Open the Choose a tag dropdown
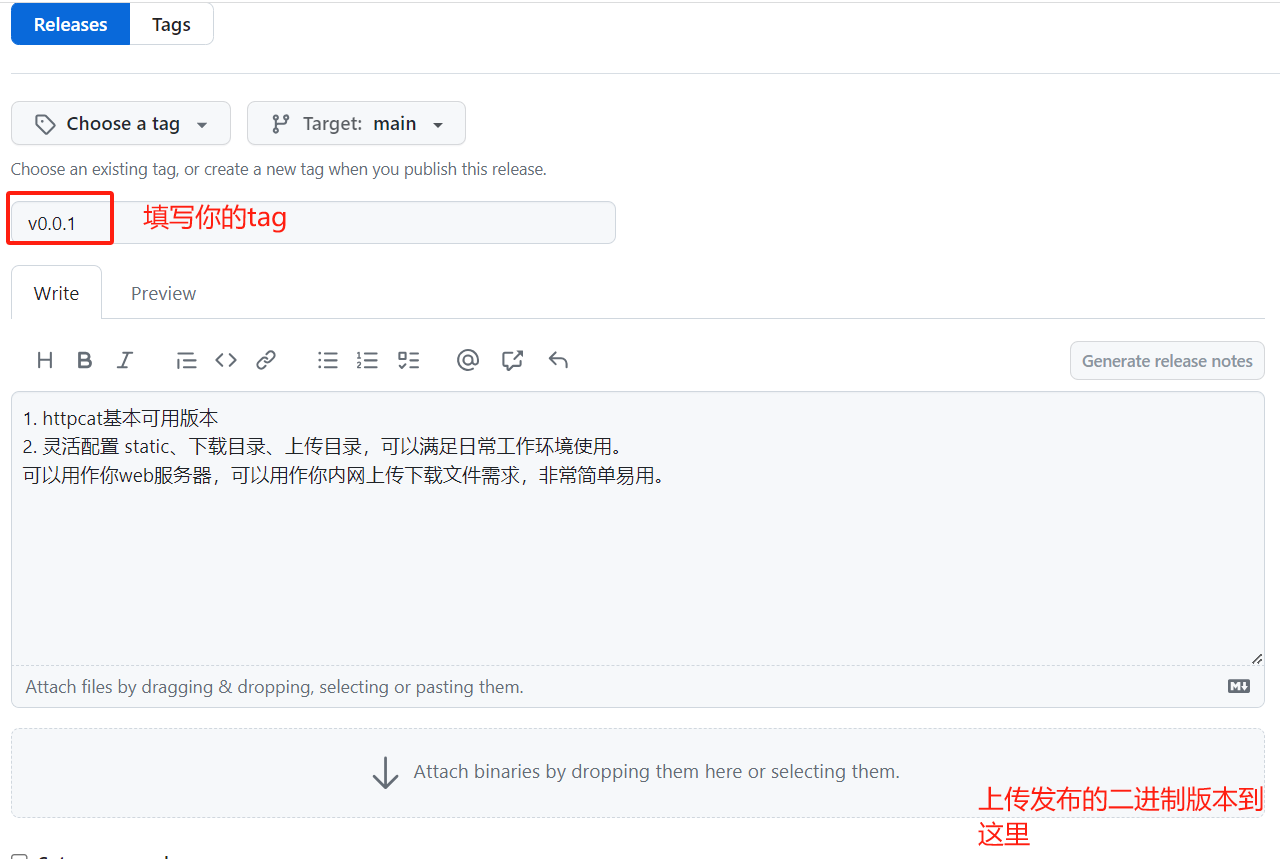This screenshot has width=1280, height=859. 120,123
